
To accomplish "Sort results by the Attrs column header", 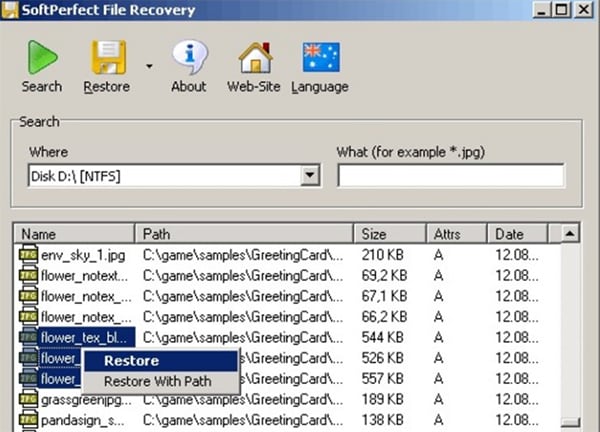I will pos(457,234).
